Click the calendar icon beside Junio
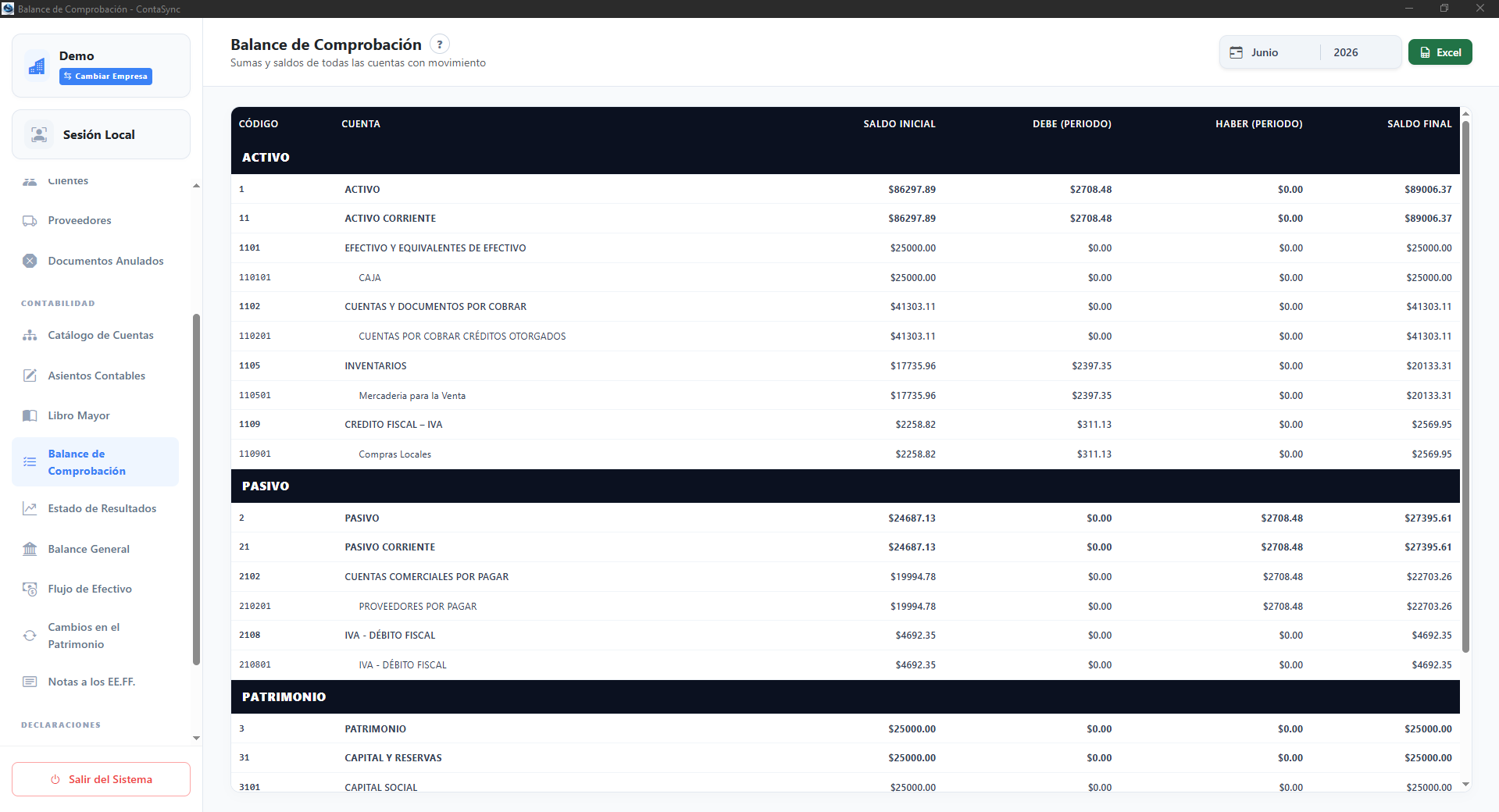 (1237, 52)
